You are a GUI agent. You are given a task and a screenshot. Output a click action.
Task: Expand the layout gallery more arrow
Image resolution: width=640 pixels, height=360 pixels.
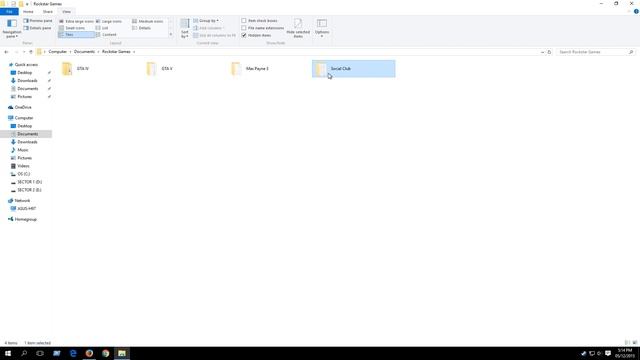[x=171, y=35]
